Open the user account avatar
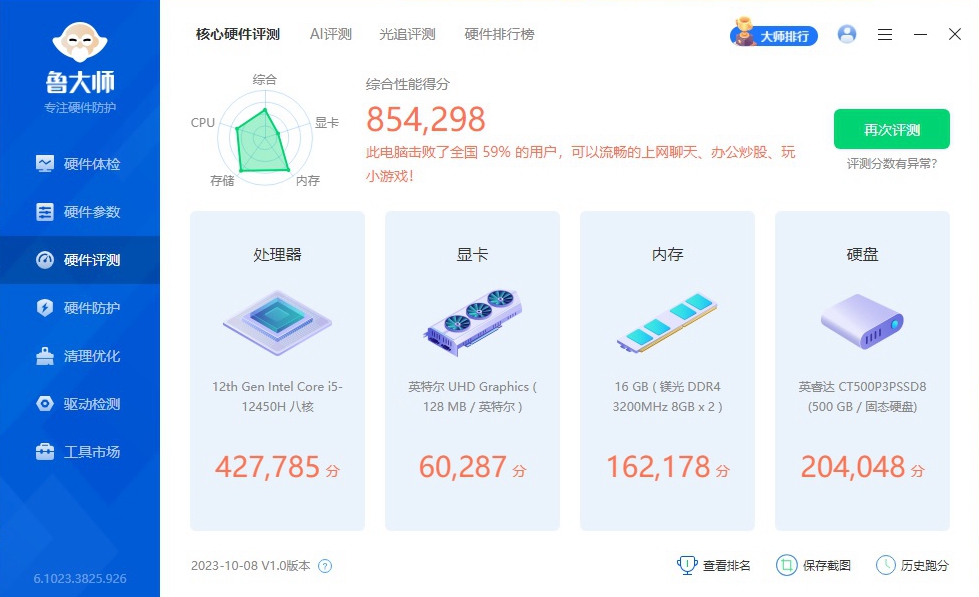The image size is (979, 597). coord(847,34)
